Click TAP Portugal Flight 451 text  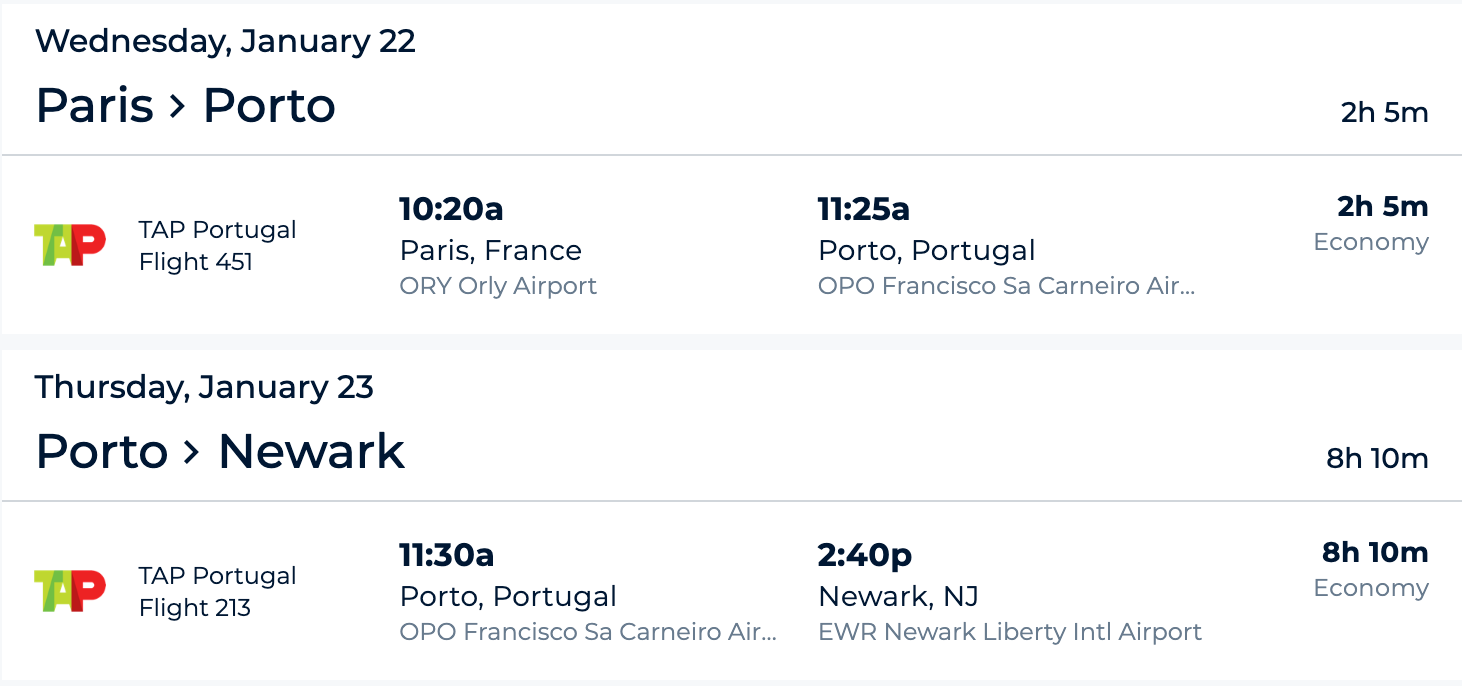click(217, 245)
